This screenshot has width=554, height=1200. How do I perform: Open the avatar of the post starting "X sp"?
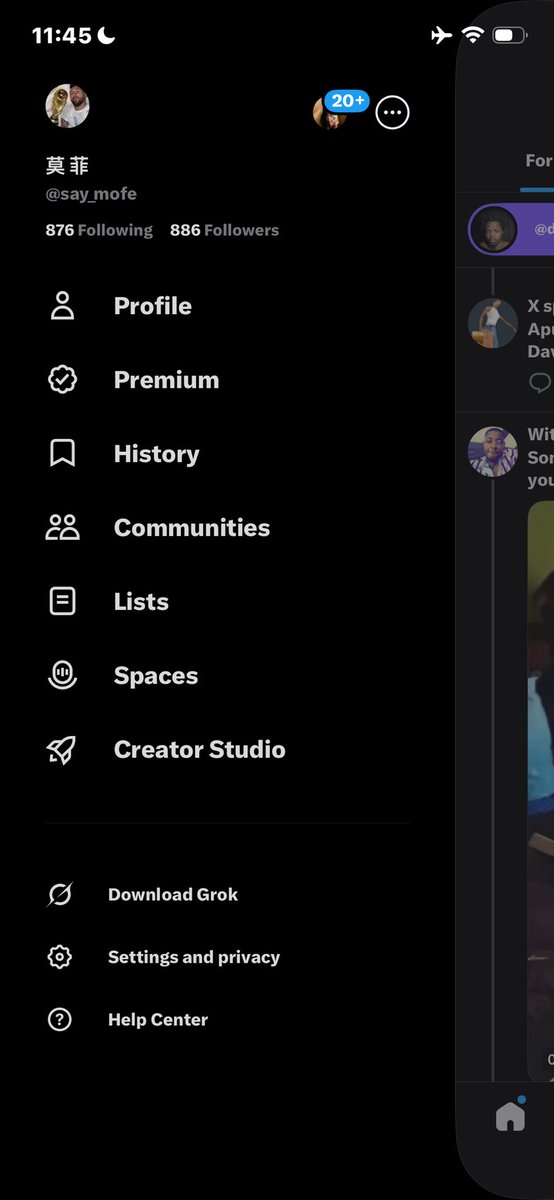point(492,323)
